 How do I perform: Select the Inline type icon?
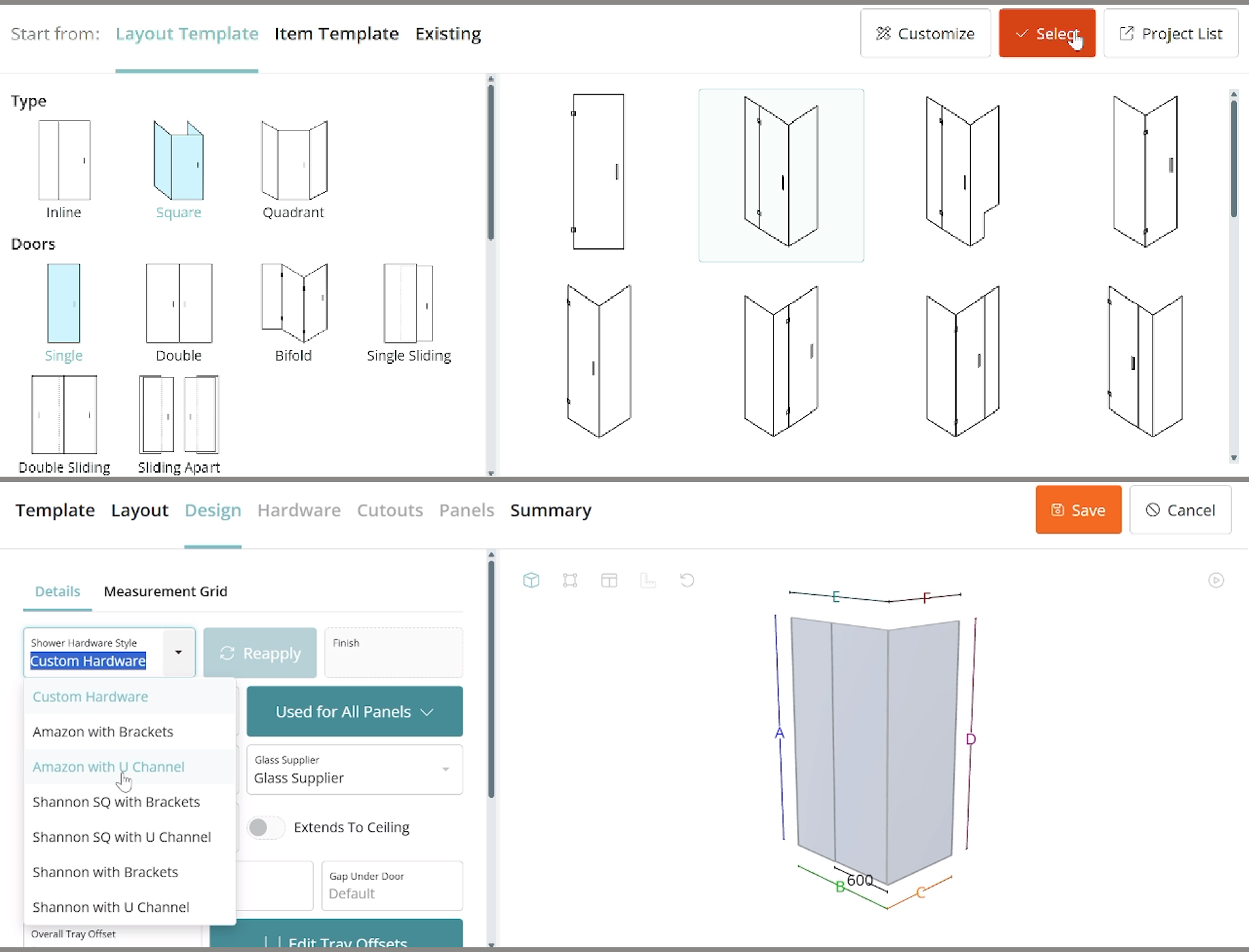[64, 160]
